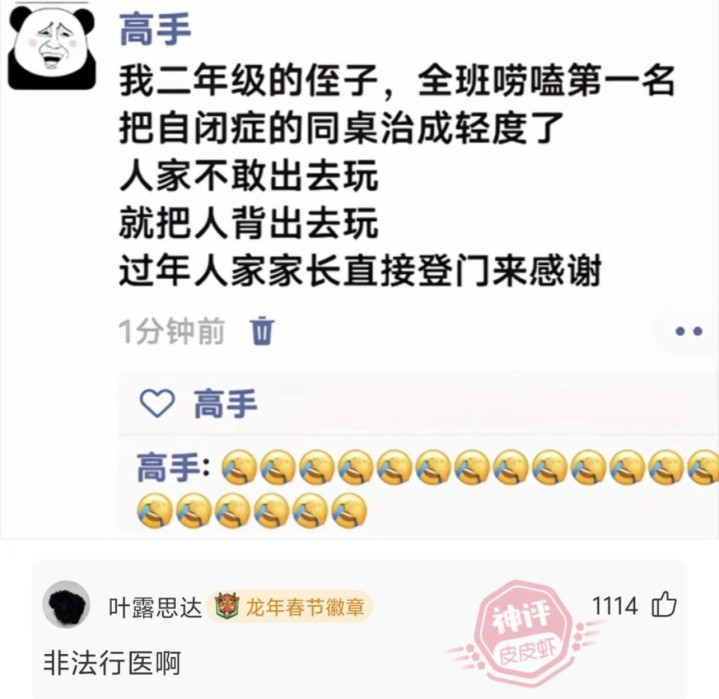Open the 龙年春节徽章 badge label
Image resolution: width=719 pixels, height=699 pixels.
[305, 607]
